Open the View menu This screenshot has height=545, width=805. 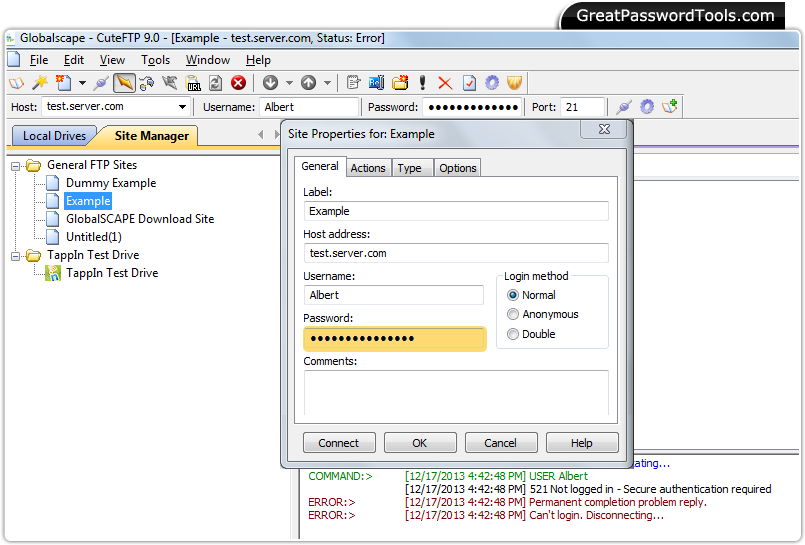112,60
